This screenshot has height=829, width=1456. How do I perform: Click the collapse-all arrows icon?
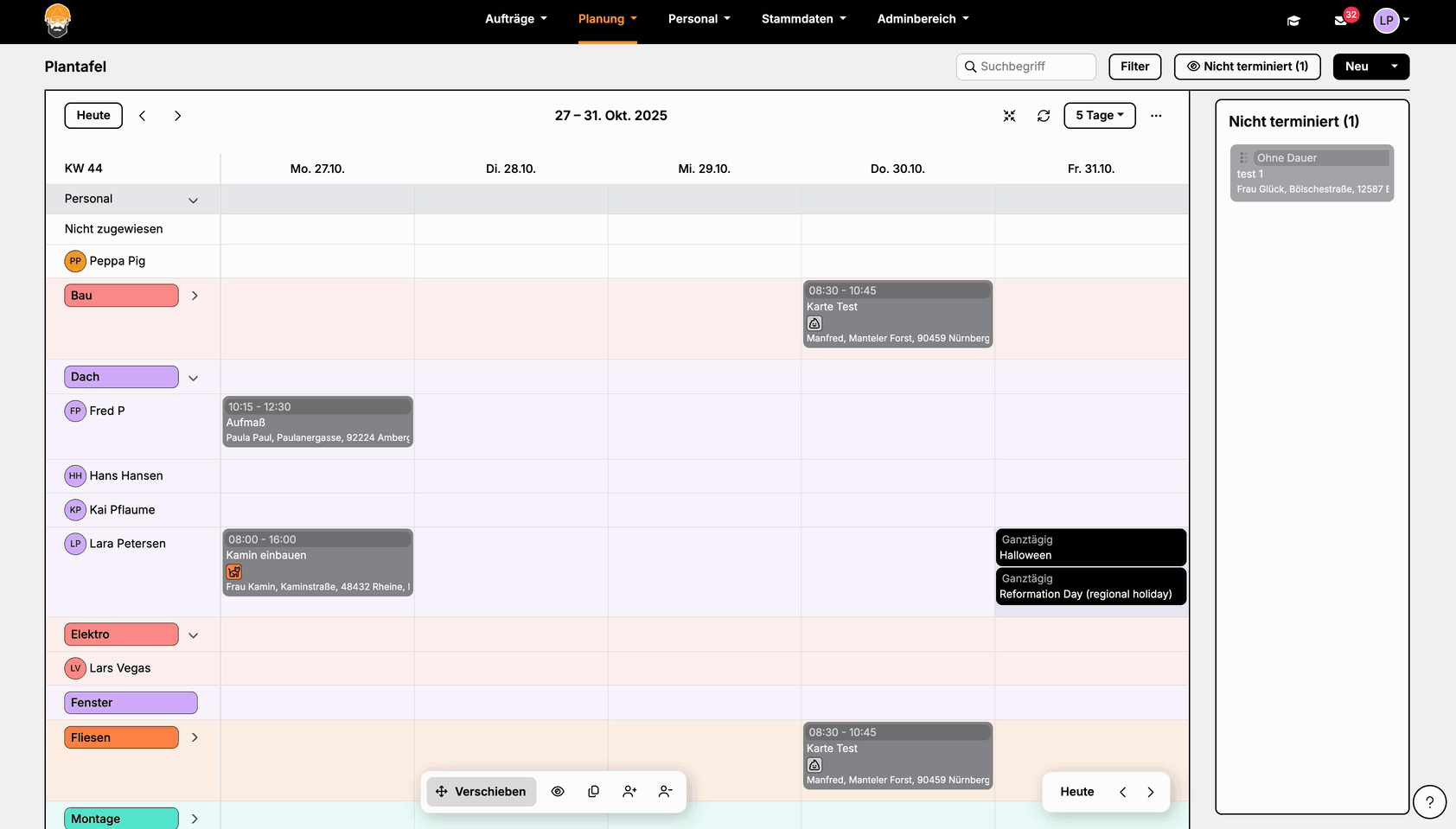pyautogui.click(x=1009, y=116)
